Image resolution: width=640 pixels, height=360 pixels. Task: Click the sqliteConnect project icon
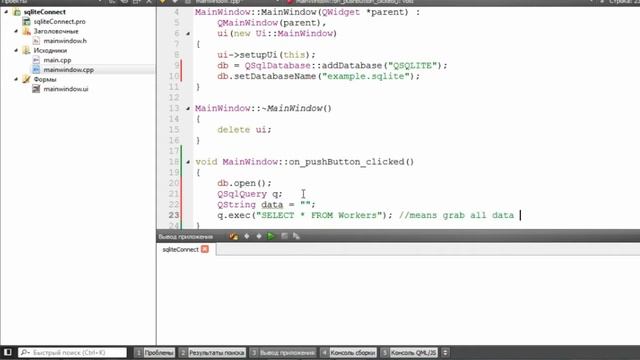point(17,12)
